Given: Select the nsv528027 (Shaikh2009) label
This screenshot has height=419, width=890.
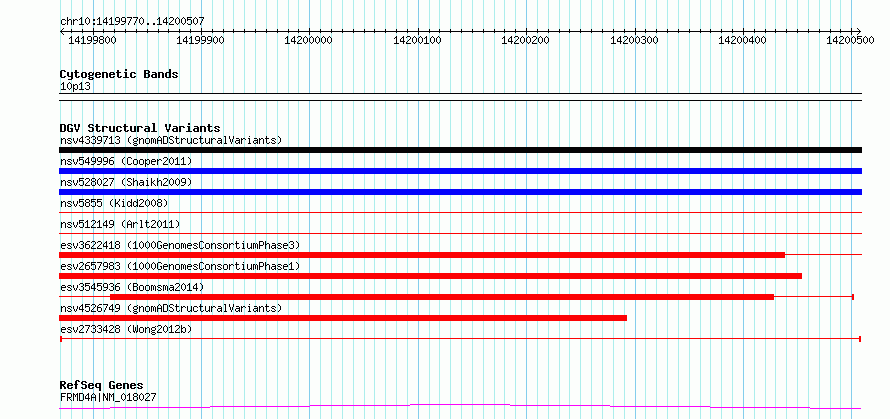Looking at the screenshot, I should pos(126,183).
